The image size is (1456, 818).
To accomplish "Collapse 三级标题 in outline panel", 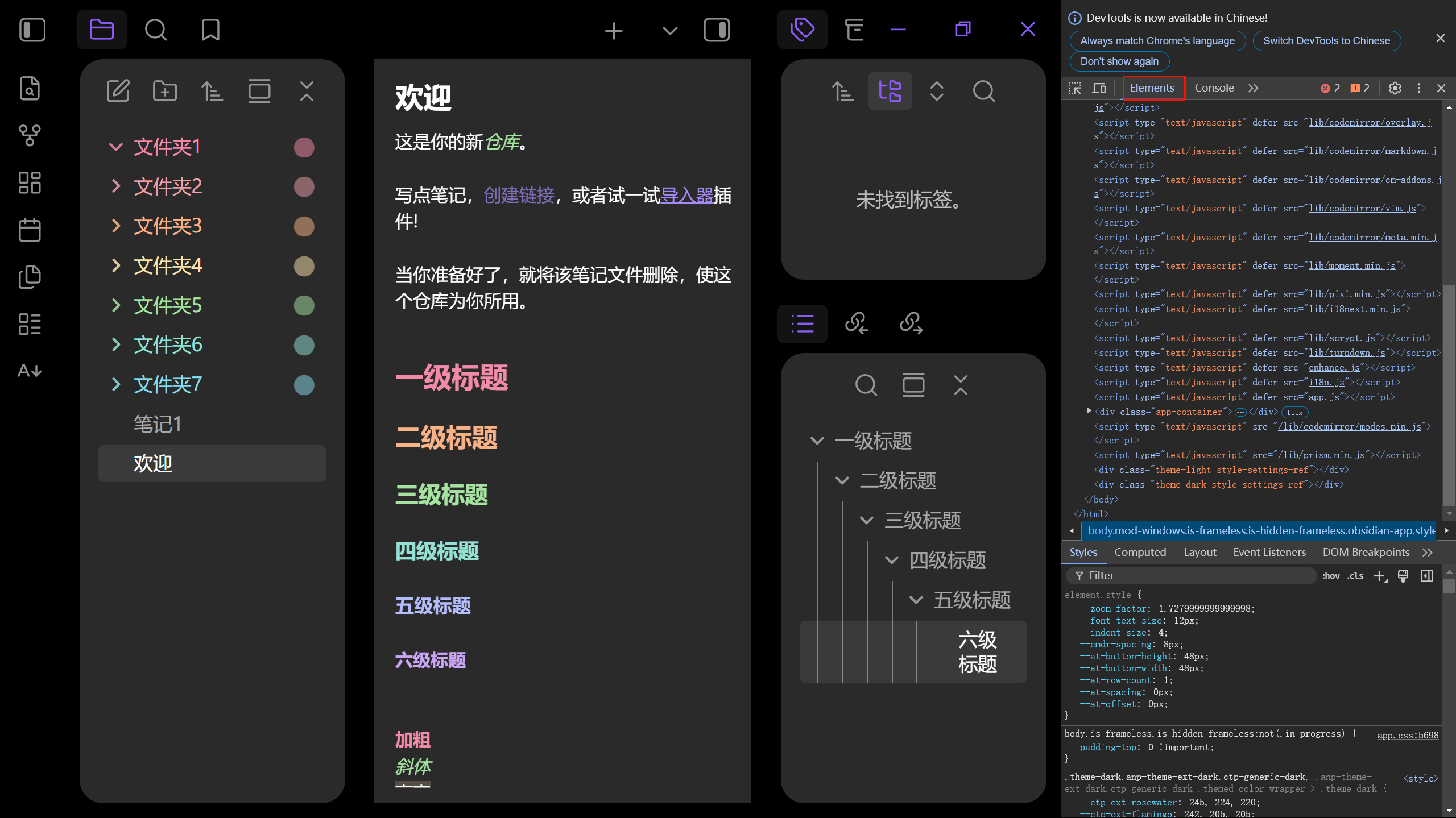I will (867, 520).
